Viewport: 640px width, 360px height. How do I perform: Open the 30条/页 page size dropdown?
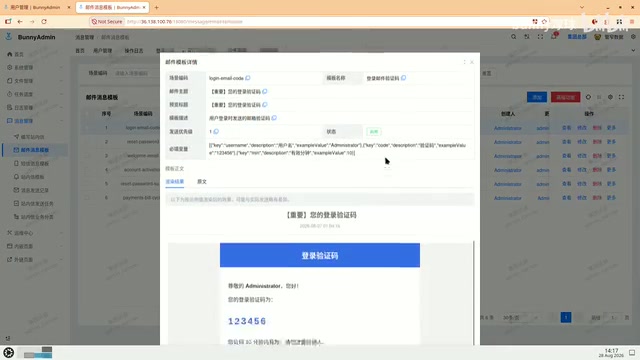coord(521,318)
